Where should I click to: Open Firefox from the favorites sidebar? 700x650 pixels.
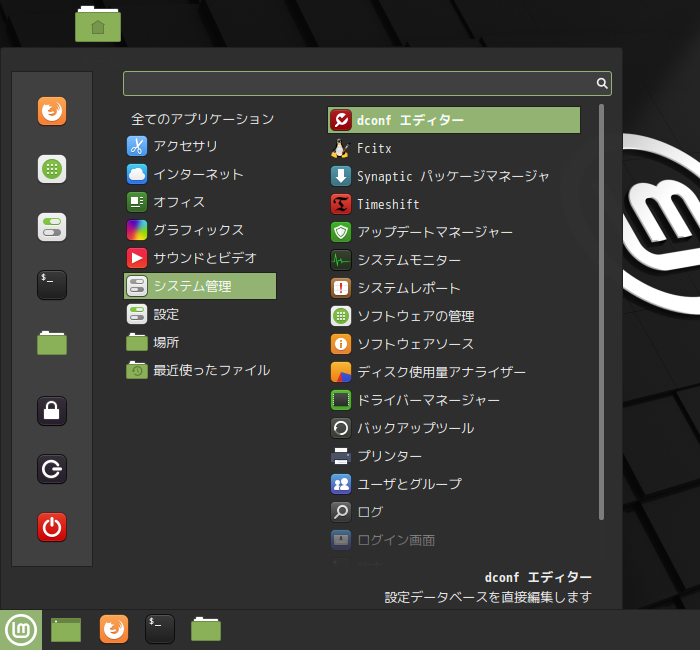point(52,111)
